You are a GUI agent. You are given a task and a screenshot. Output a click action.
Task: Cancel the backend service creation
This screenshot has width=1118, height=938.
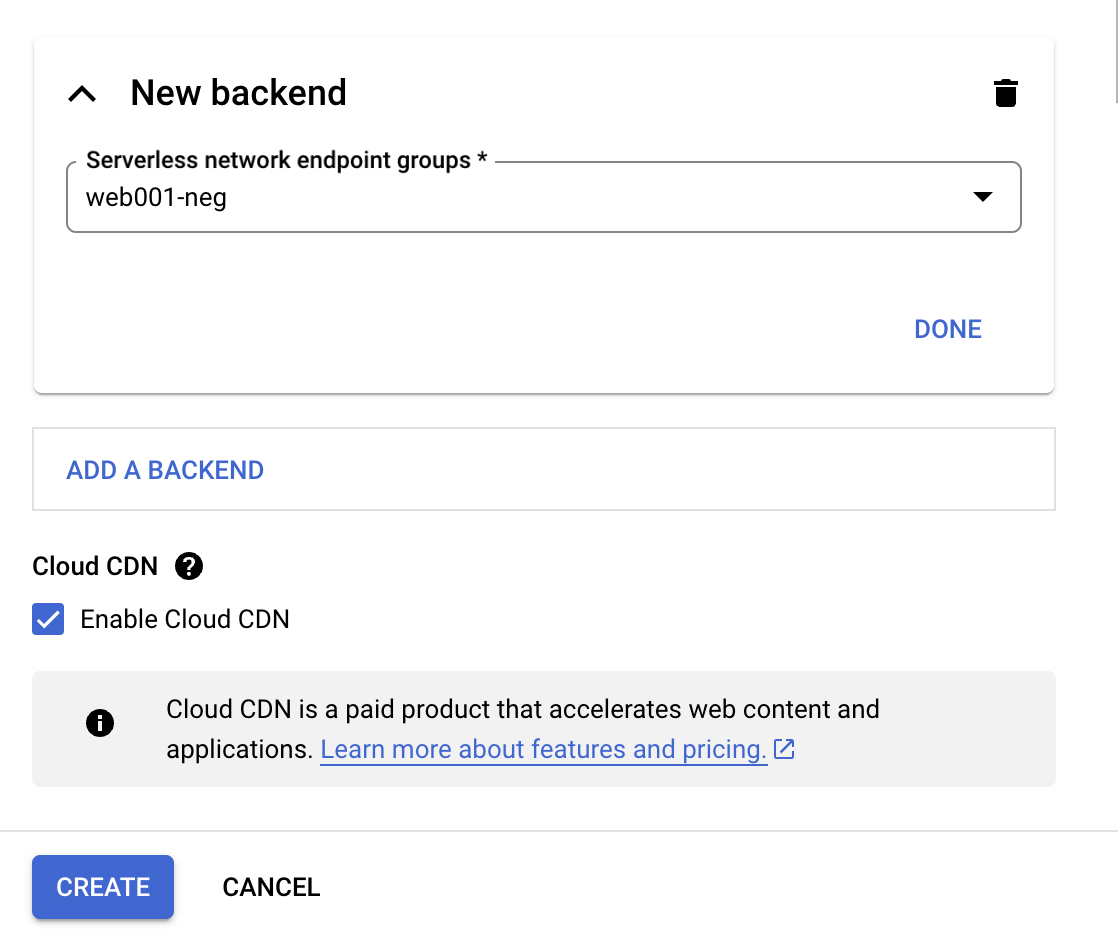click(x=271, y=887)
